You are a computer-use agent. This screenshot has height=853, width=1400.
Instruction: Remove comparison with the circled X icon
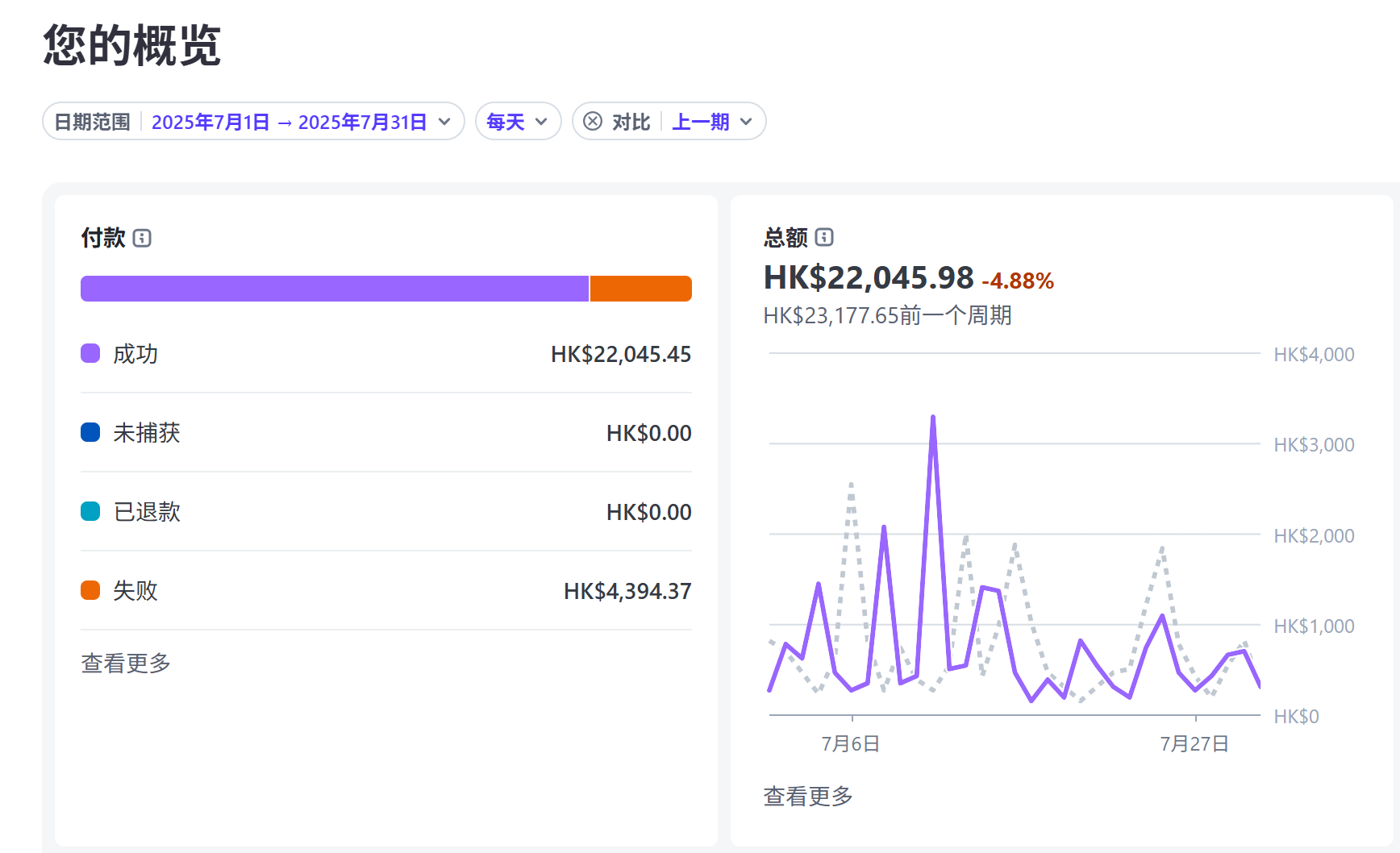[x=593, y=121]
